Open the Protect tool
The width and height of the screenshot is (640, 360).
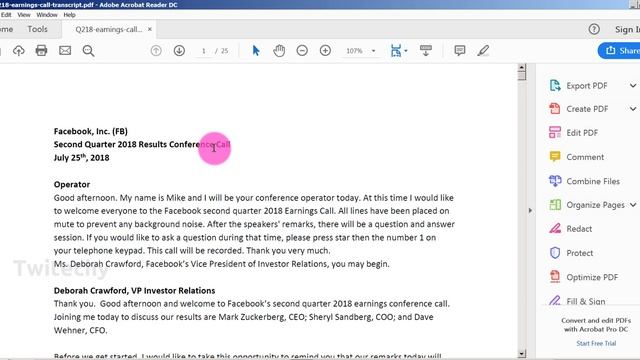coord(580,253)
